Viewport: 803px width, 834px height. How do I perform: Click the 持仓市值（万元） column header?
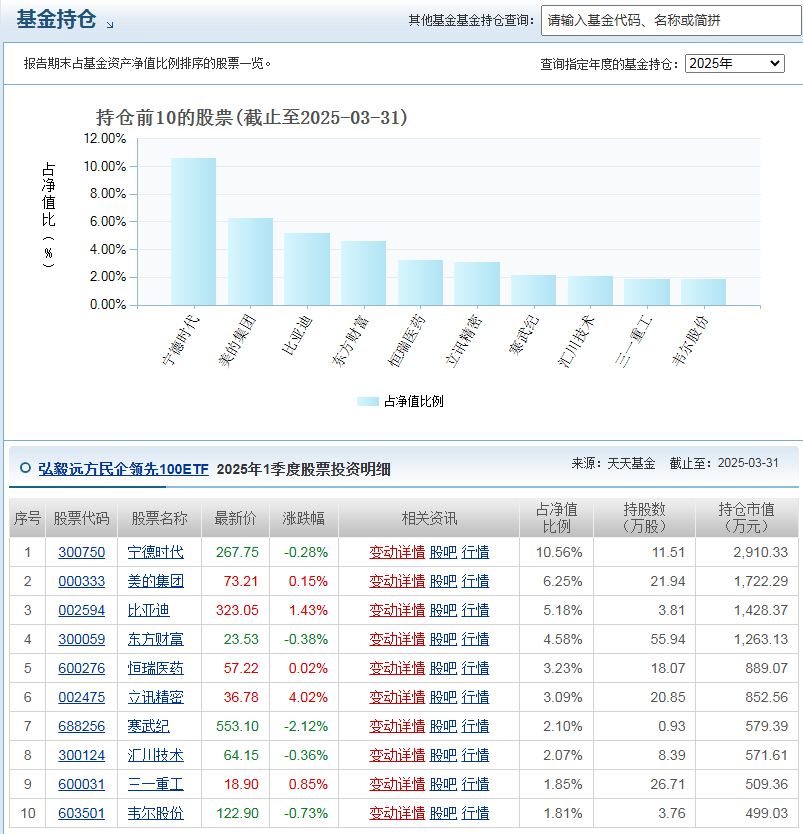tap(747, 518)
